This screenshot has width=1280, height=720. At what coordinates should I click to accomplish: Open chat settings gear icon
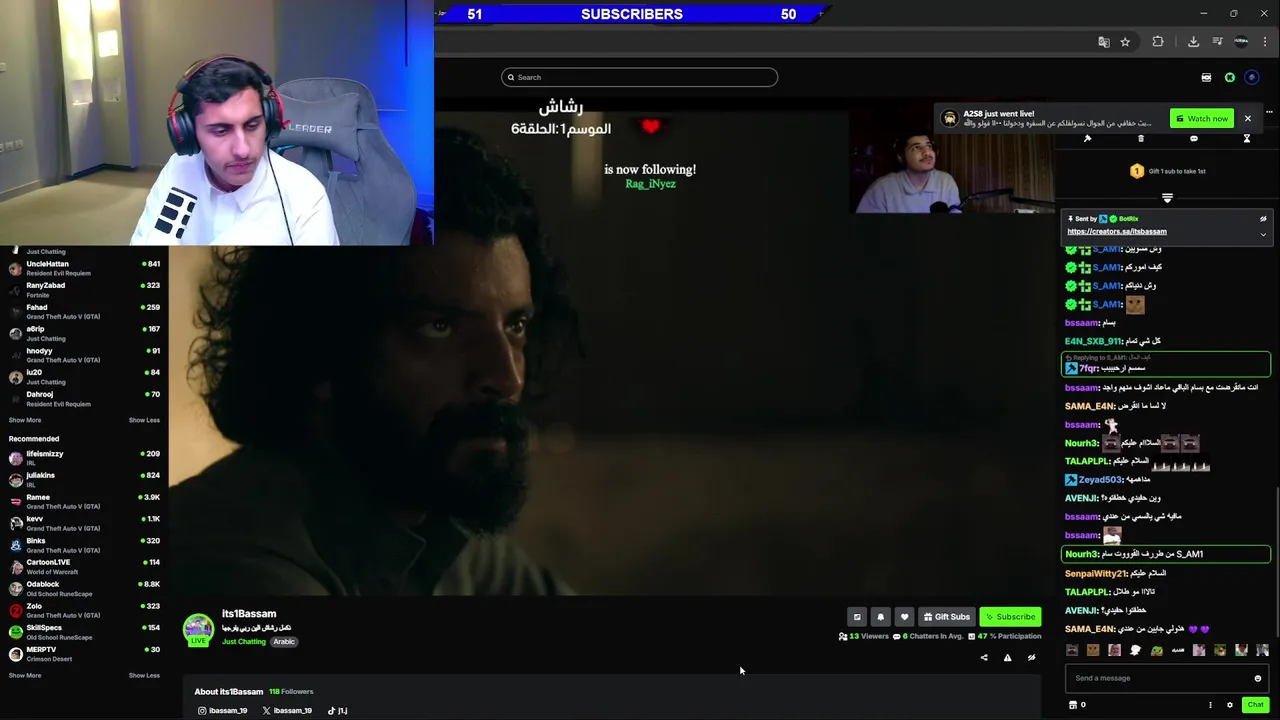1230,705
